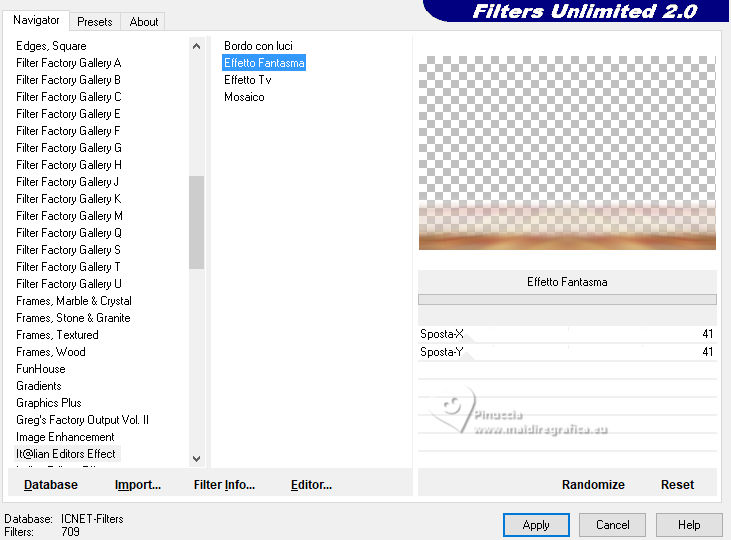731x540 pixels.
Task: Click the Database button
Action: coord(51,485)
